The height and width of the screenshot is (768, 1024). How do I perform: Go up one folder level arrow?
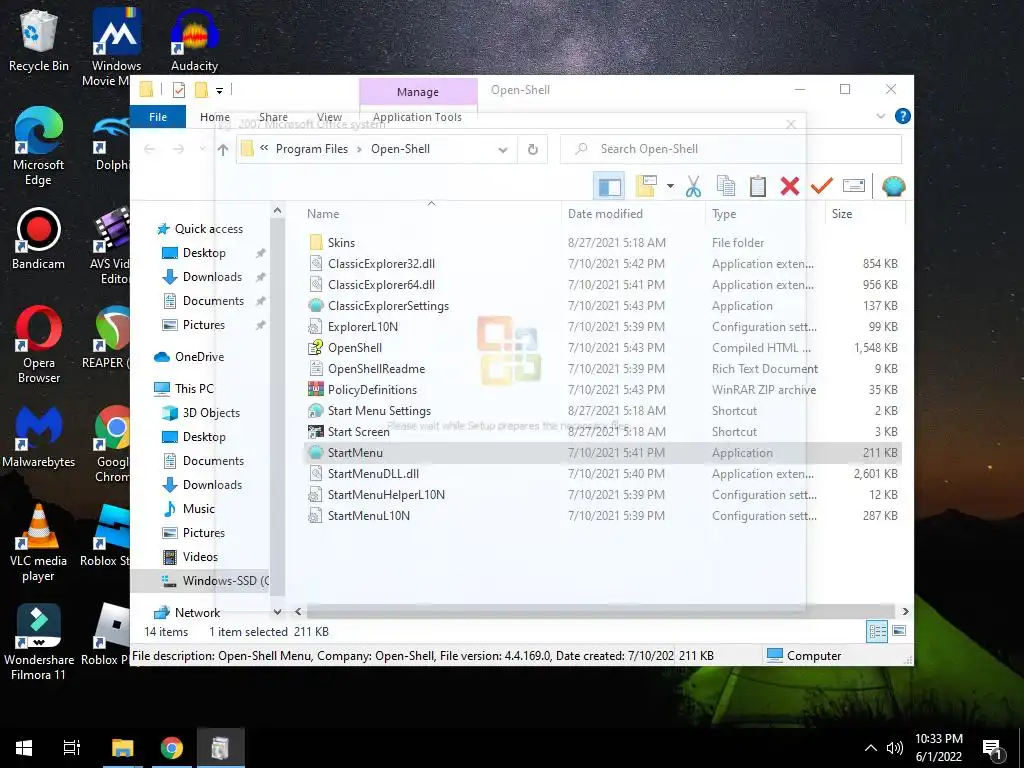tap(223, 150)
